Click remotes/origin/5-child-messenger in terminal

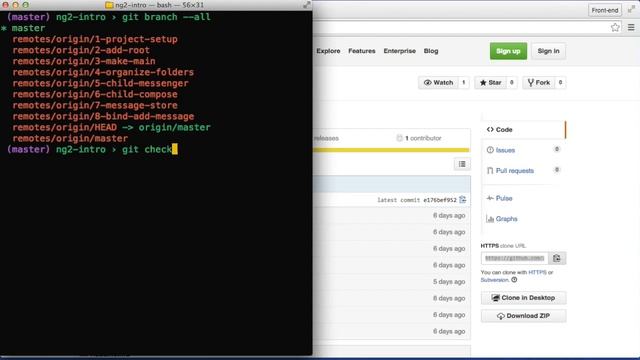(100, 83)
